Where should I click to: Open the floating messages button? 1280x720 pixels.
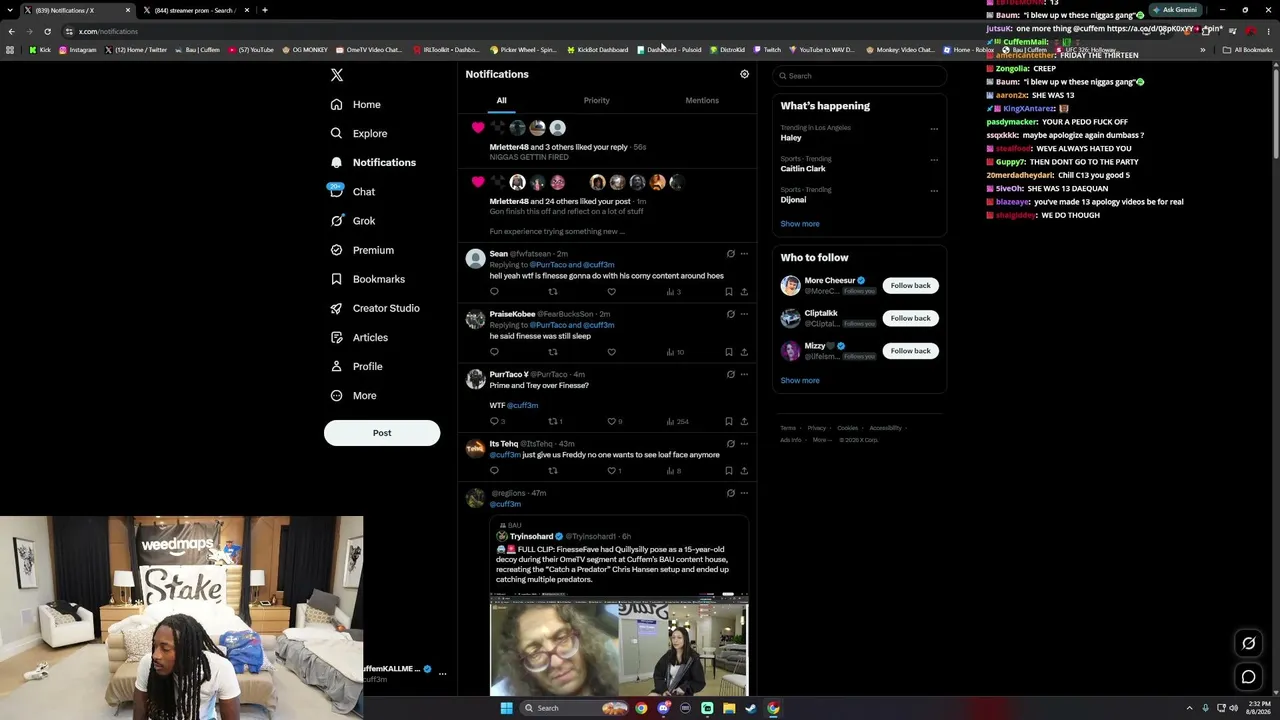coord(1248,677)
